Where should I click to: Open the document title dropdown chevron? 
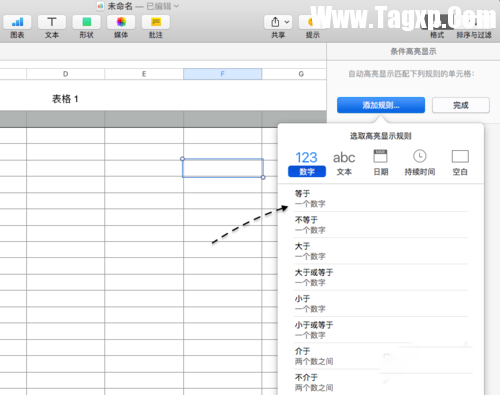[x=176, y=6]
